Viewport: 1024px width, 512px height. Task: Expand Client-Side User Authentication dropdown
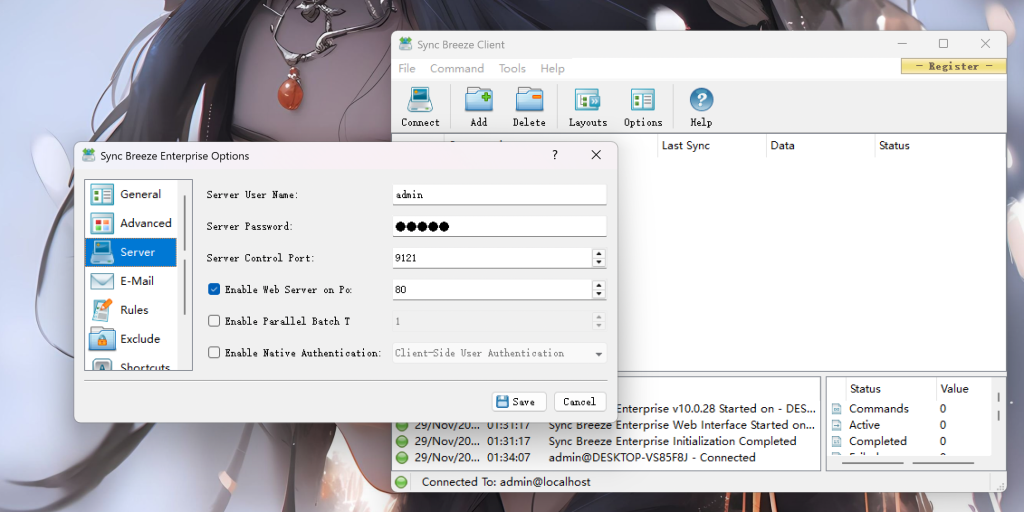(x=598, y=353)
